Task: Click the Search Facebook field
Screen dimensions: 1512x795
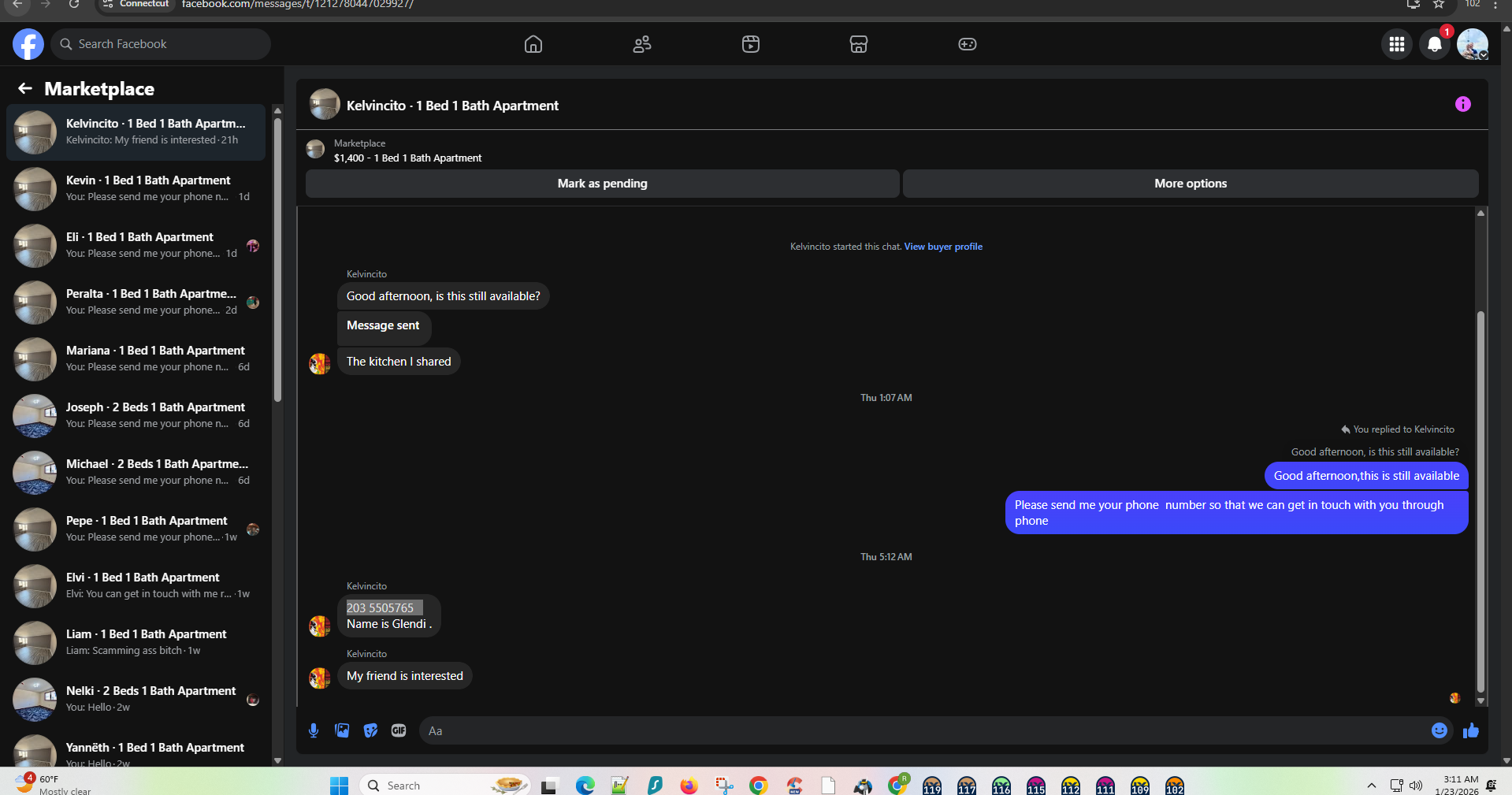Action: click(162, 44)
